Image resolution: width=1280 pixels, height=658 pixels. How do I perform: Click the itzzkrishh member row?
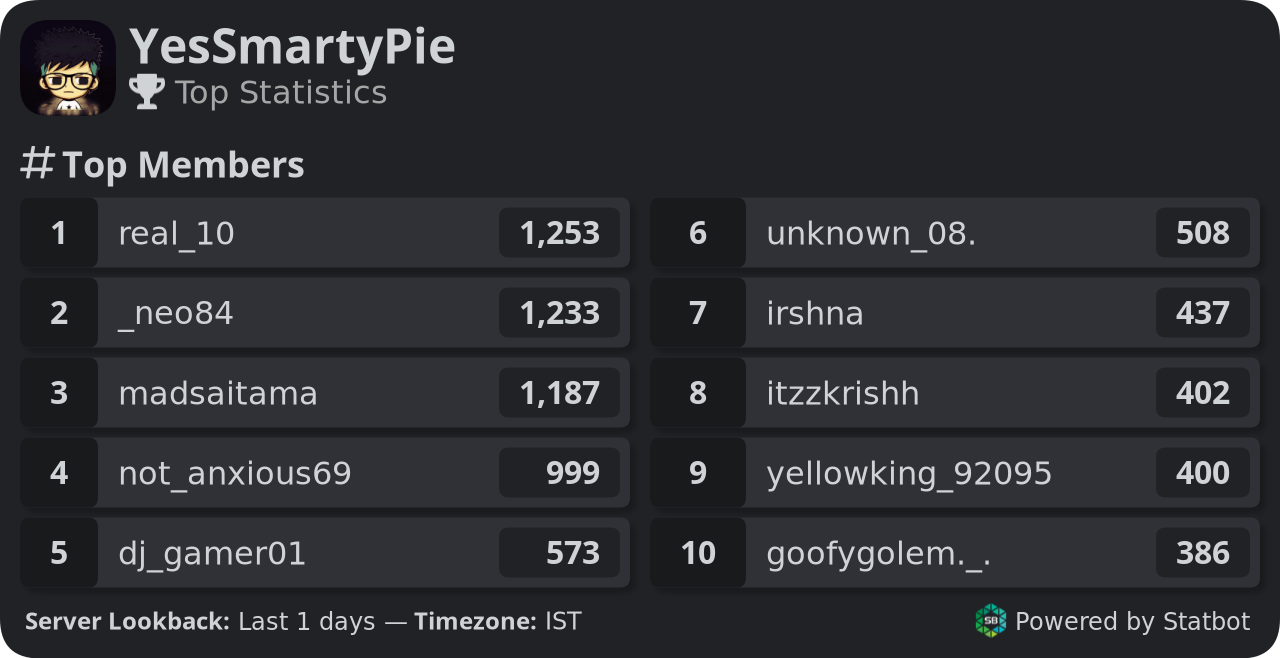tap(955, 393)
